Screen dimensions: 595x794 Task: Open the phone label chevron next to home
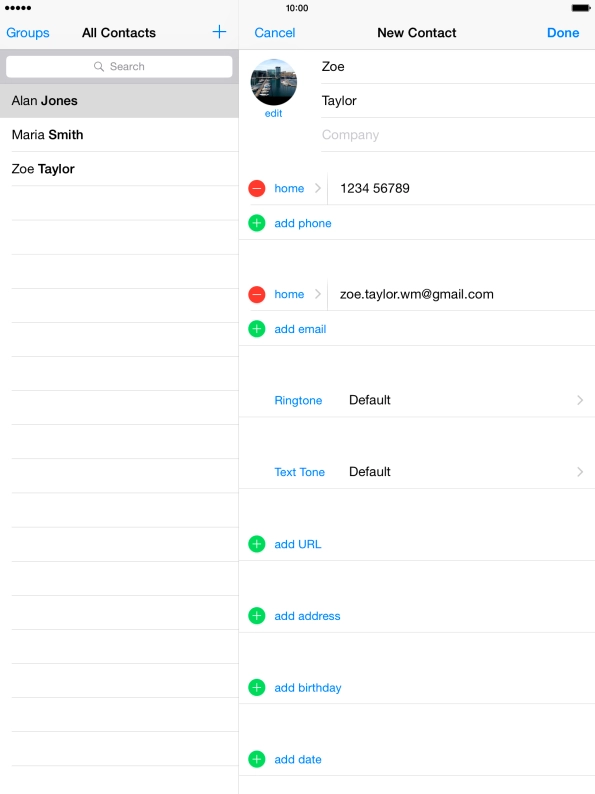318,188
